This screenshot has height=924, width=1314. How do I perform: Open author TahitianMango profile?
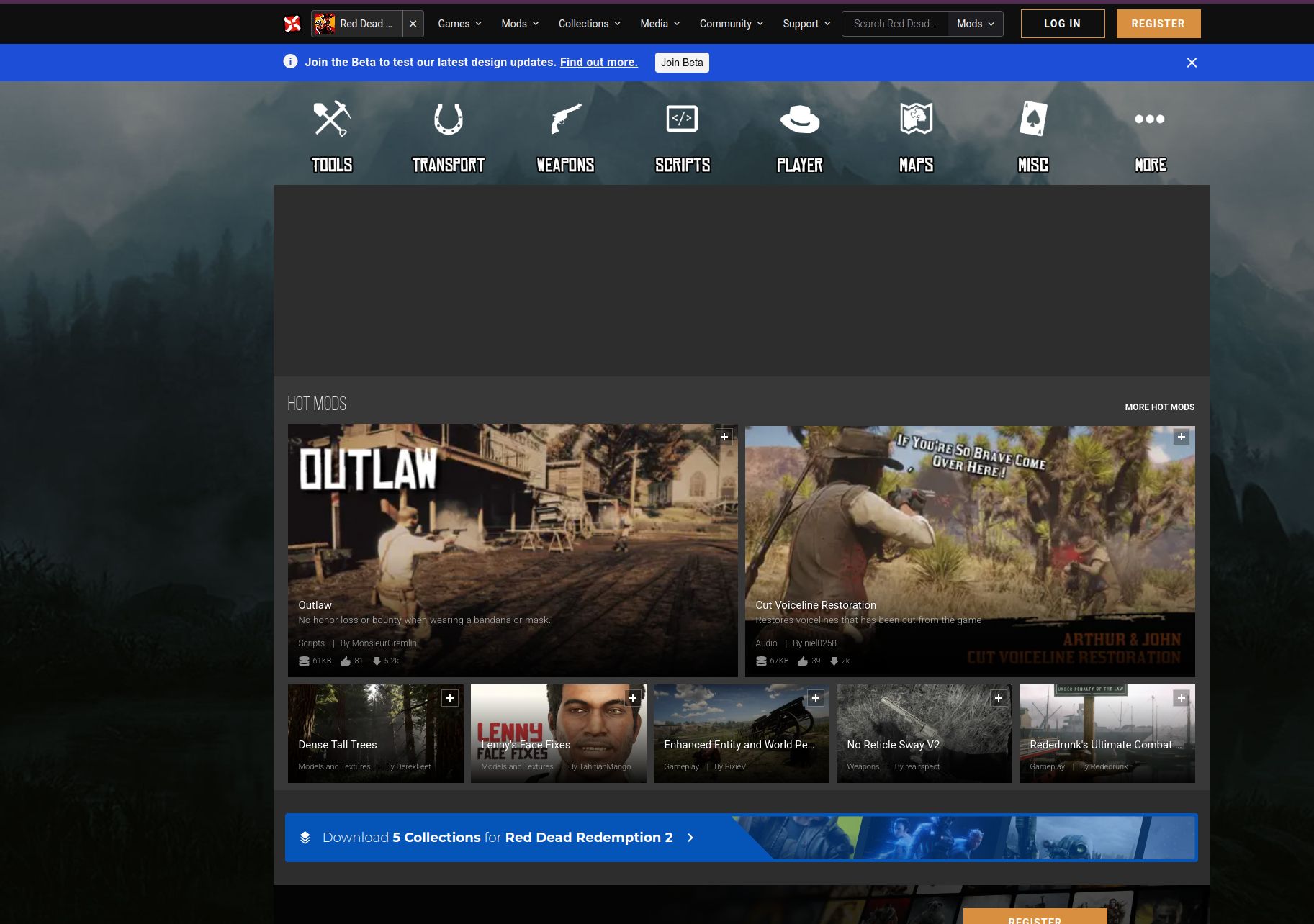(x=605, y=766)
